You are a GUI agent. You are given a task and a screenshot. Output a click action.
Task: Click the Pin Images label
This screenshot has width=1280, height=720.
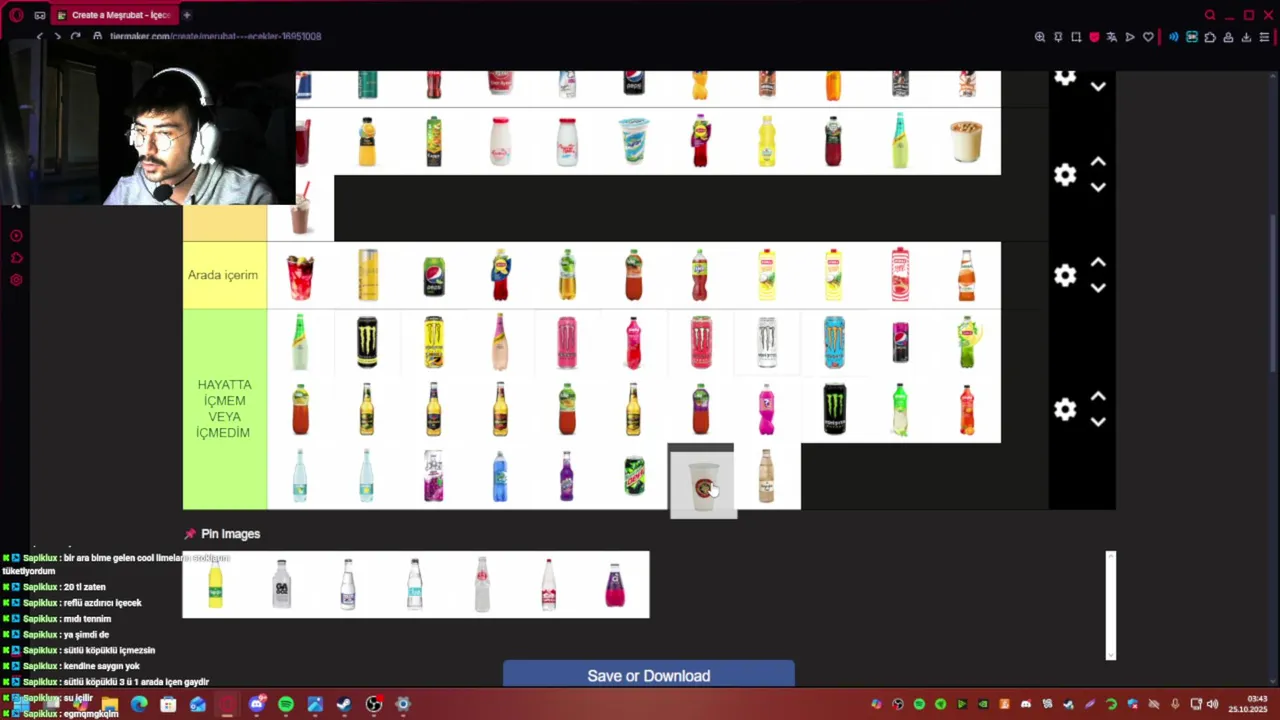coord(230,534)
